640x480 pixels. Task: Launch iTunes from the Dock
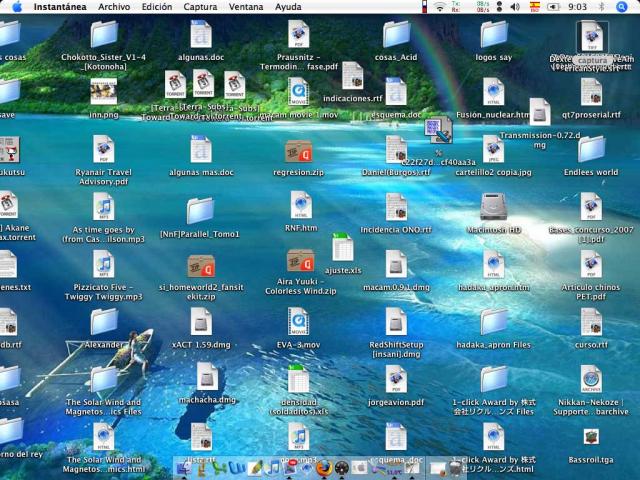click(x=273, y=468)
